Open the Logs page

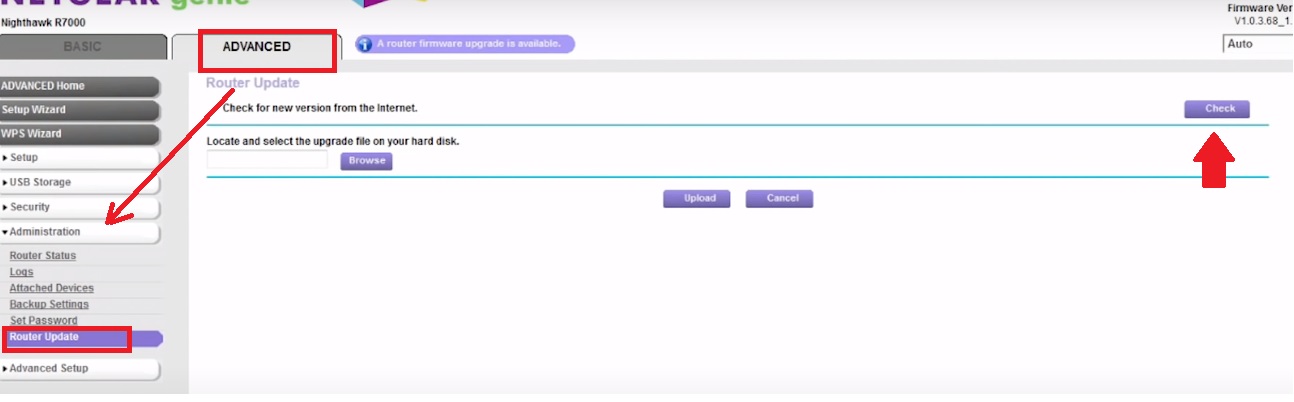click(x=21, y=272)
